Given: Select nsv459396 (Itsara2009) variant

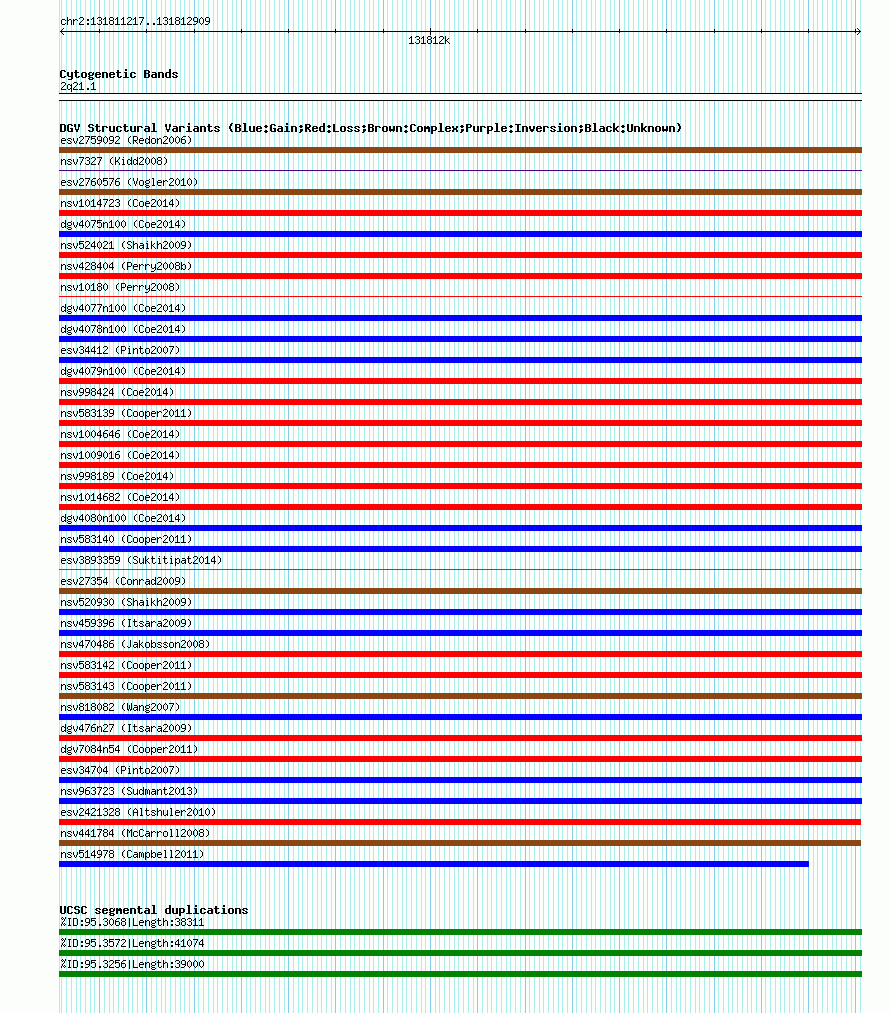Looking at the screenshot, I should pos(126,623).
